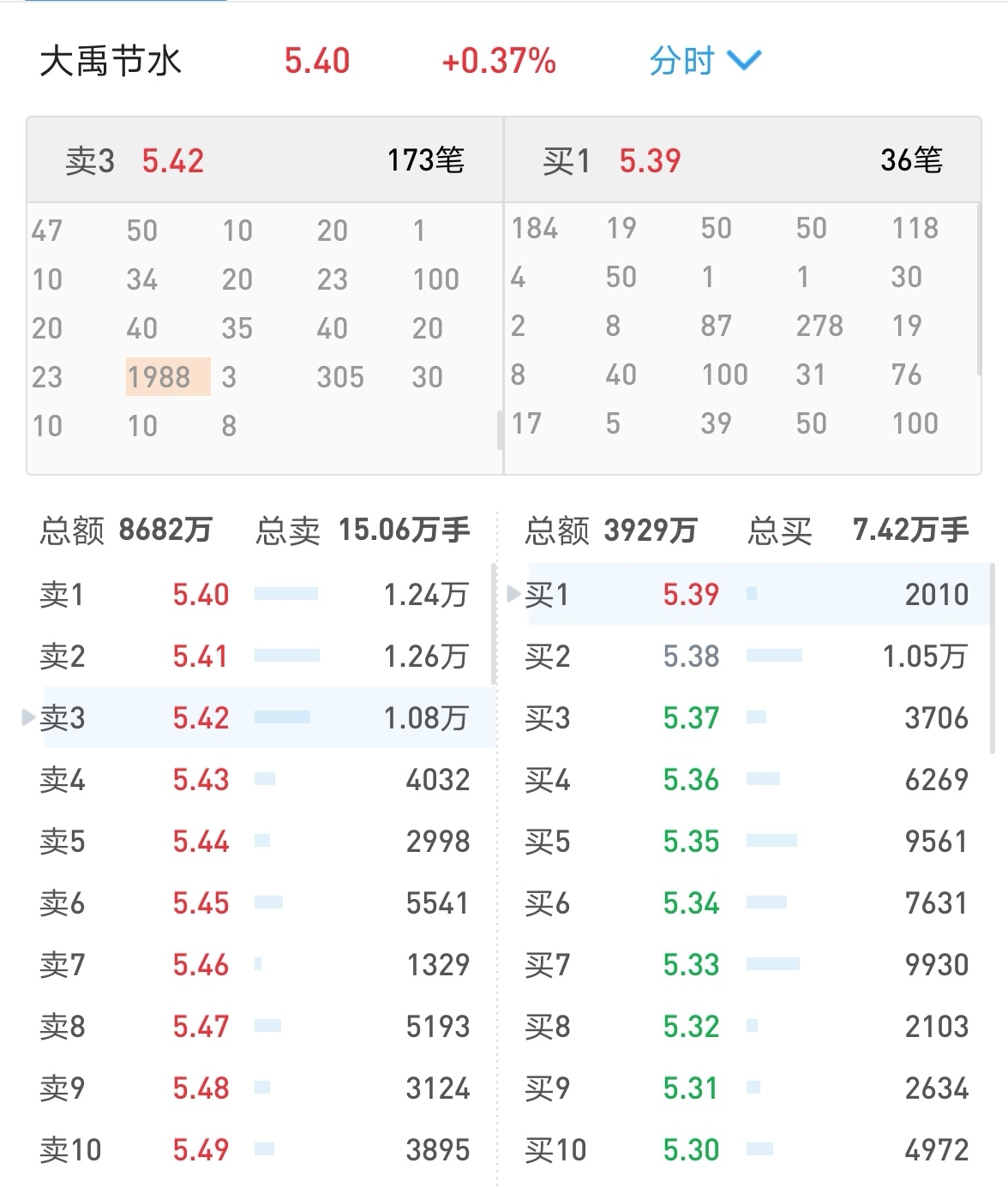This screenshot has width=1008, height=1187.
Task: Click the sell depth list scrollbar
Action: pos(494,624)
